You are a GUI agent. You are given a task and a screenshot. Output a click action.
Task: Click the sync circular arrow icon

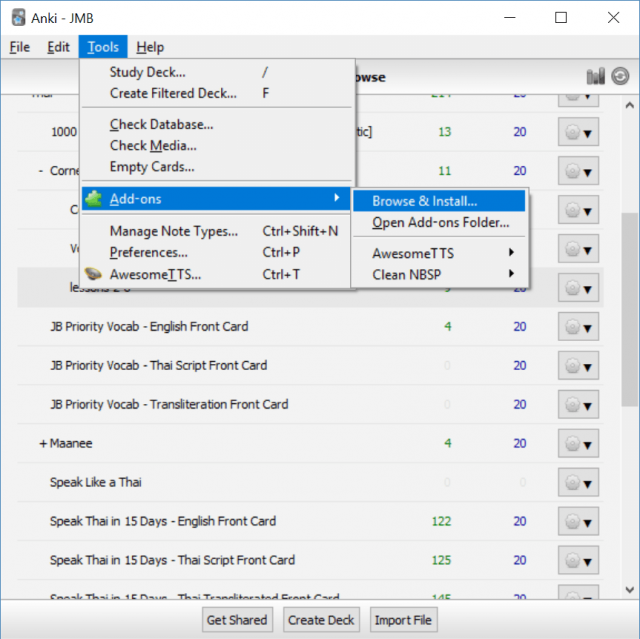(x=620, y=76)
